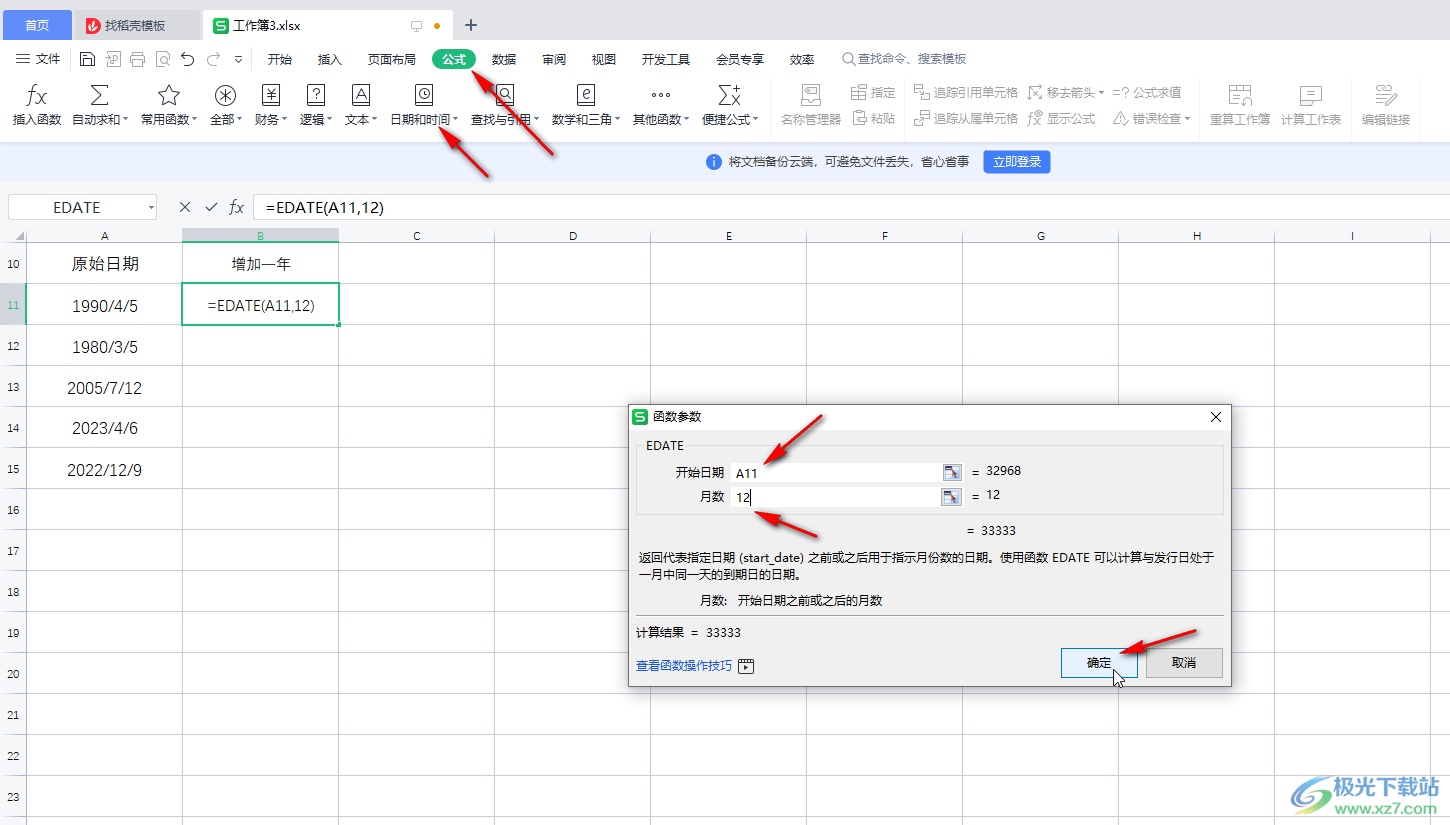Click the Print Preview icon
The height and width of the screenshot is (825, 1450).
click(x=163, y=60)
